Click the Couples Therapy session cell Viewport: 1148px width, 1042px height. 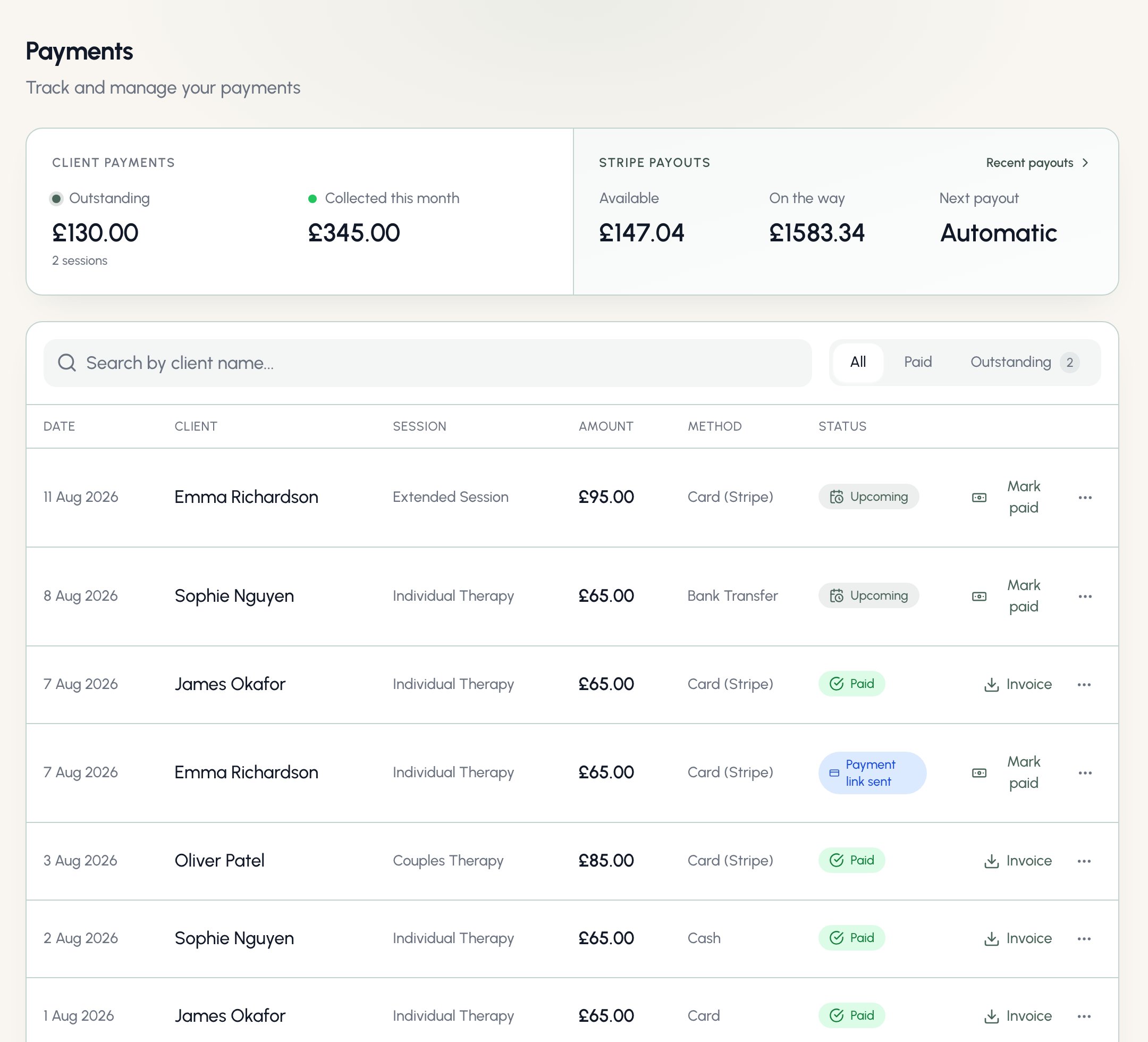pyautogui.click(x=448, y=860)
